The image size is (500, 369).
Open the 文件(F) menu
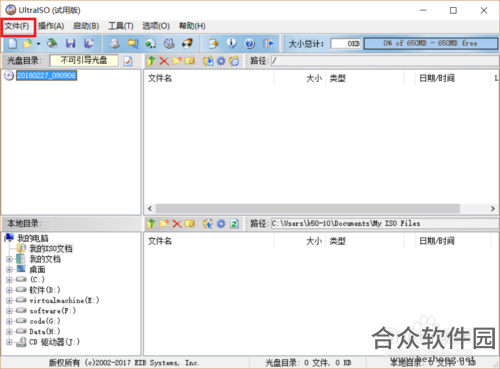17,26
